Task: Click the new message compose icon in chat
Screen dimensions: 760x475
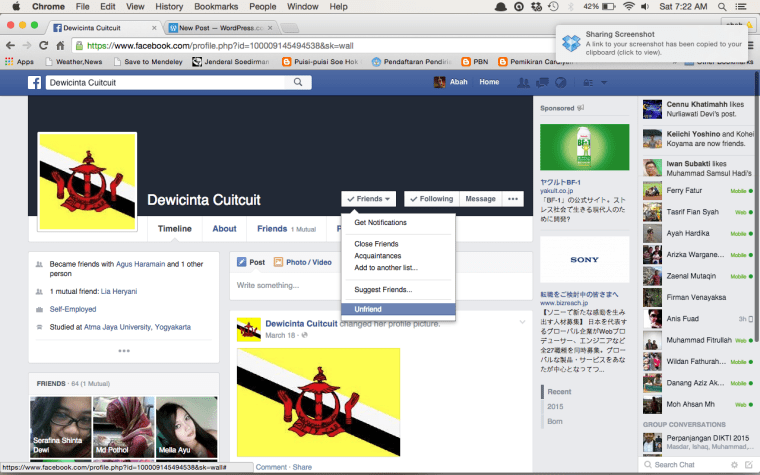Action: pyautogui.click(x=749, y=464)
